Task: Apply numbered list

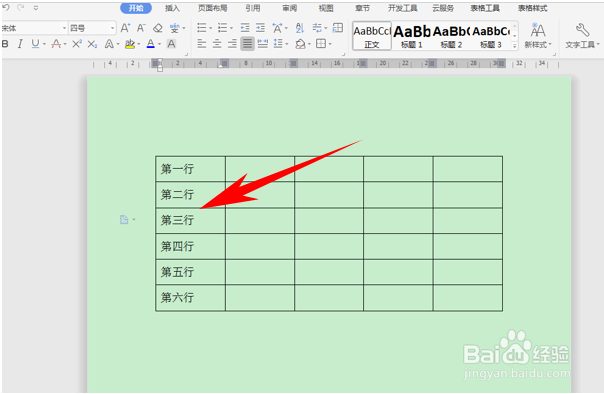Action: [x=223, y=28]
